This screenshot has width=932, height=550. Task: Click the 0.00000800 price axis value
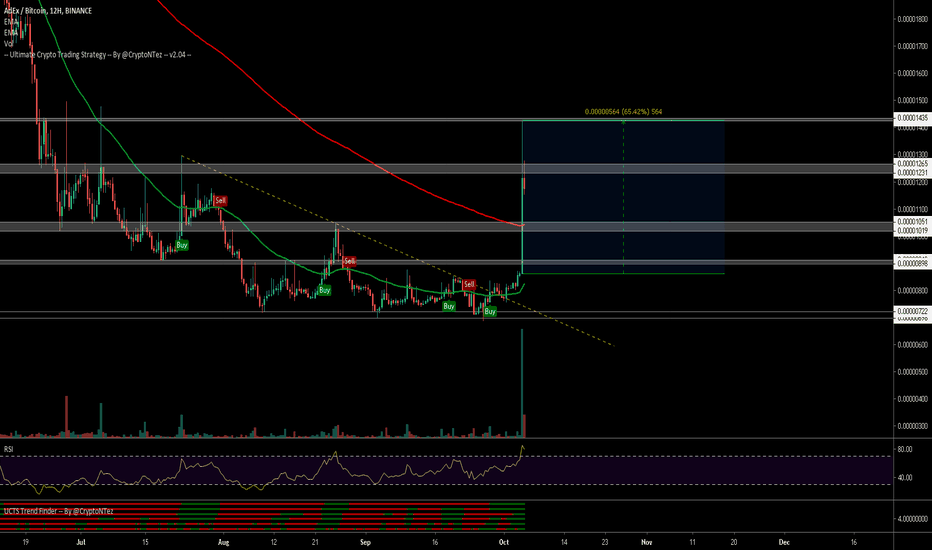click(912, 290)
